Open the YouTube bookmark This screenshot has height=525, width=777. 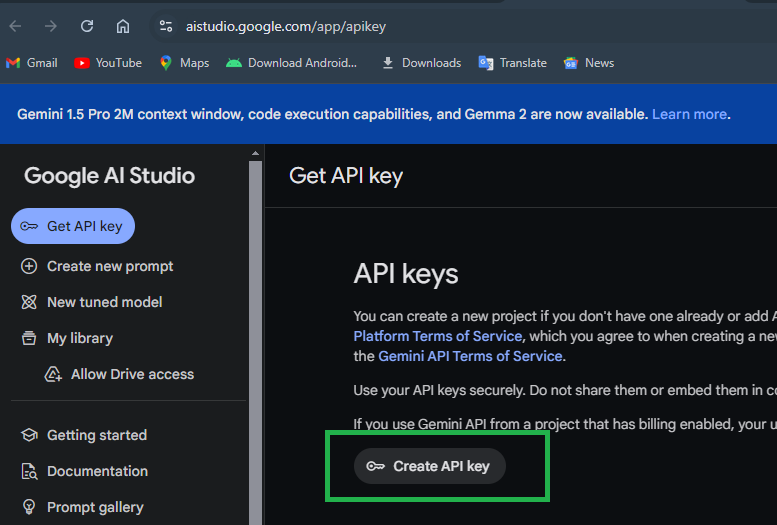tap(108, 63)
